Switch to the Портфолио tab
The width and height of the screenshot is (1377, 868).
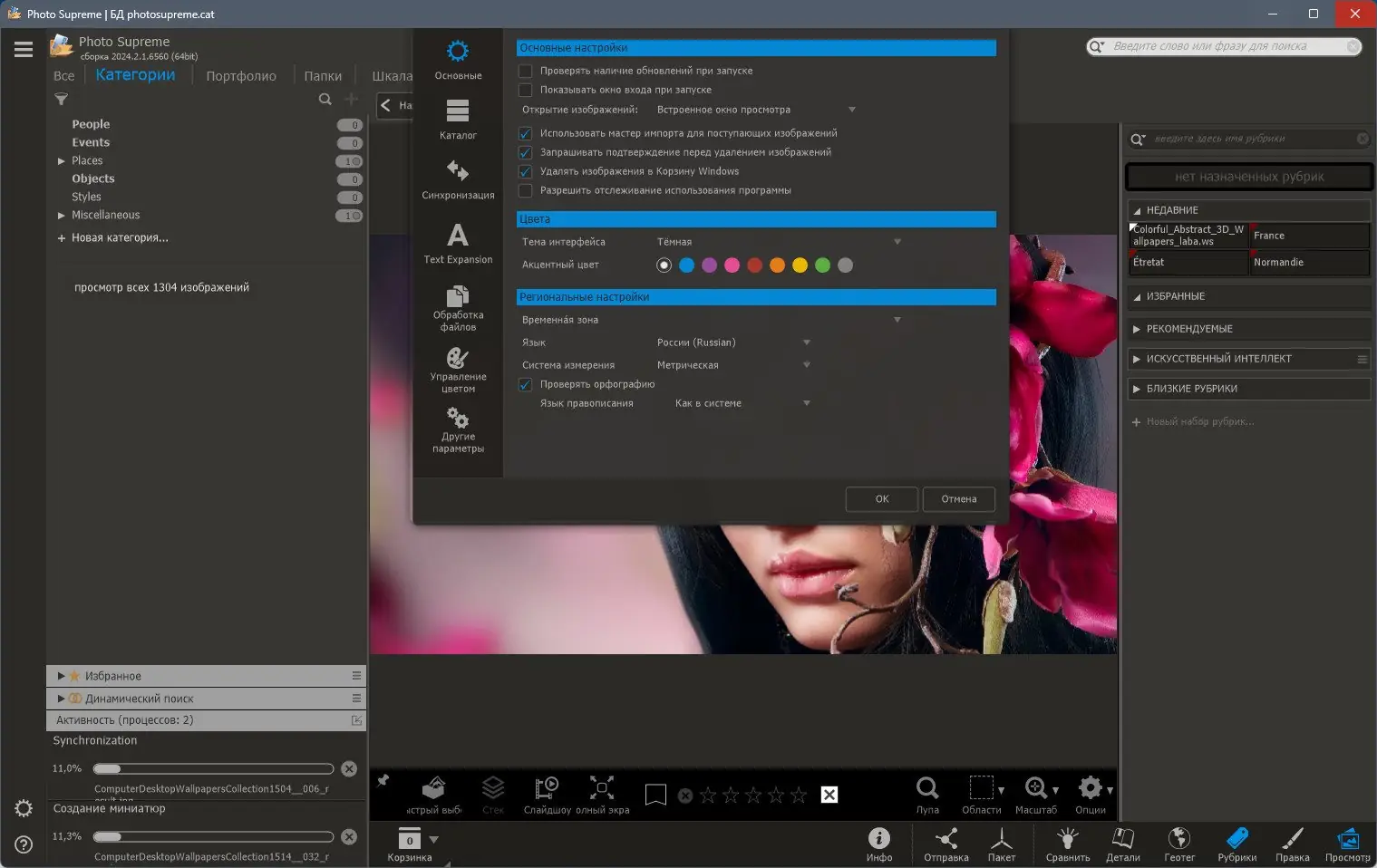[240, 76]
